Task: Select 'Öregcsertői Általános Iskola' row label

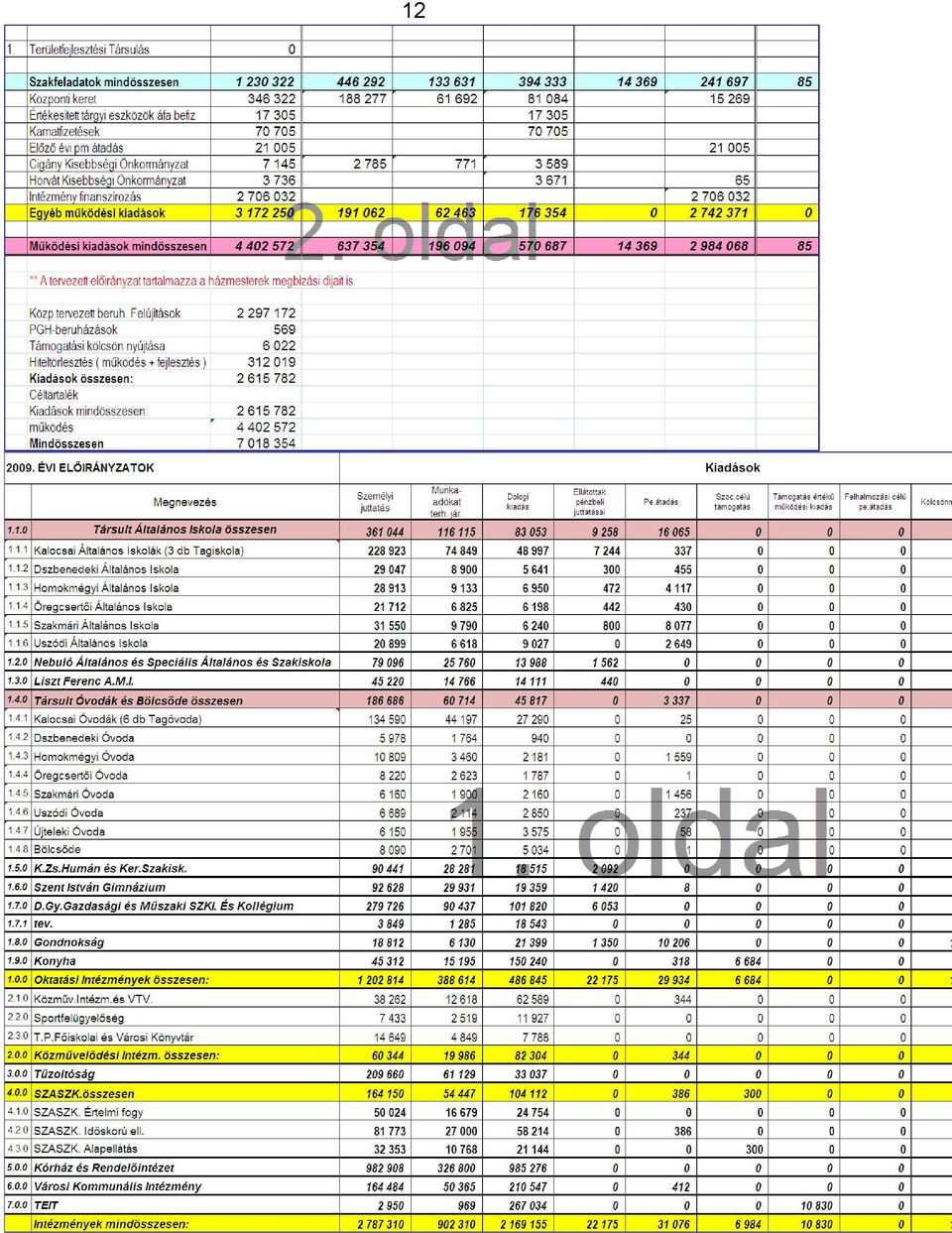Action: [x=103, y=607]
